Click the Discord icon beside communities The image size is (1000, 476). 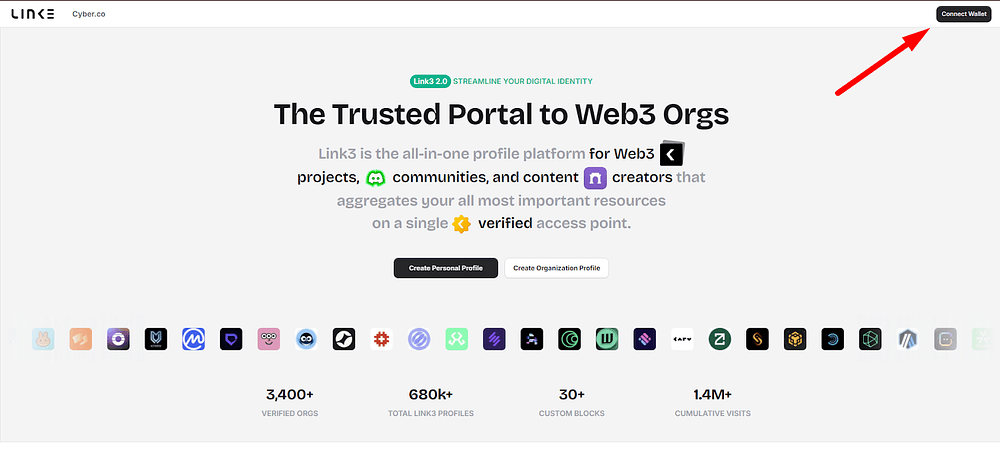click(376, 178)
